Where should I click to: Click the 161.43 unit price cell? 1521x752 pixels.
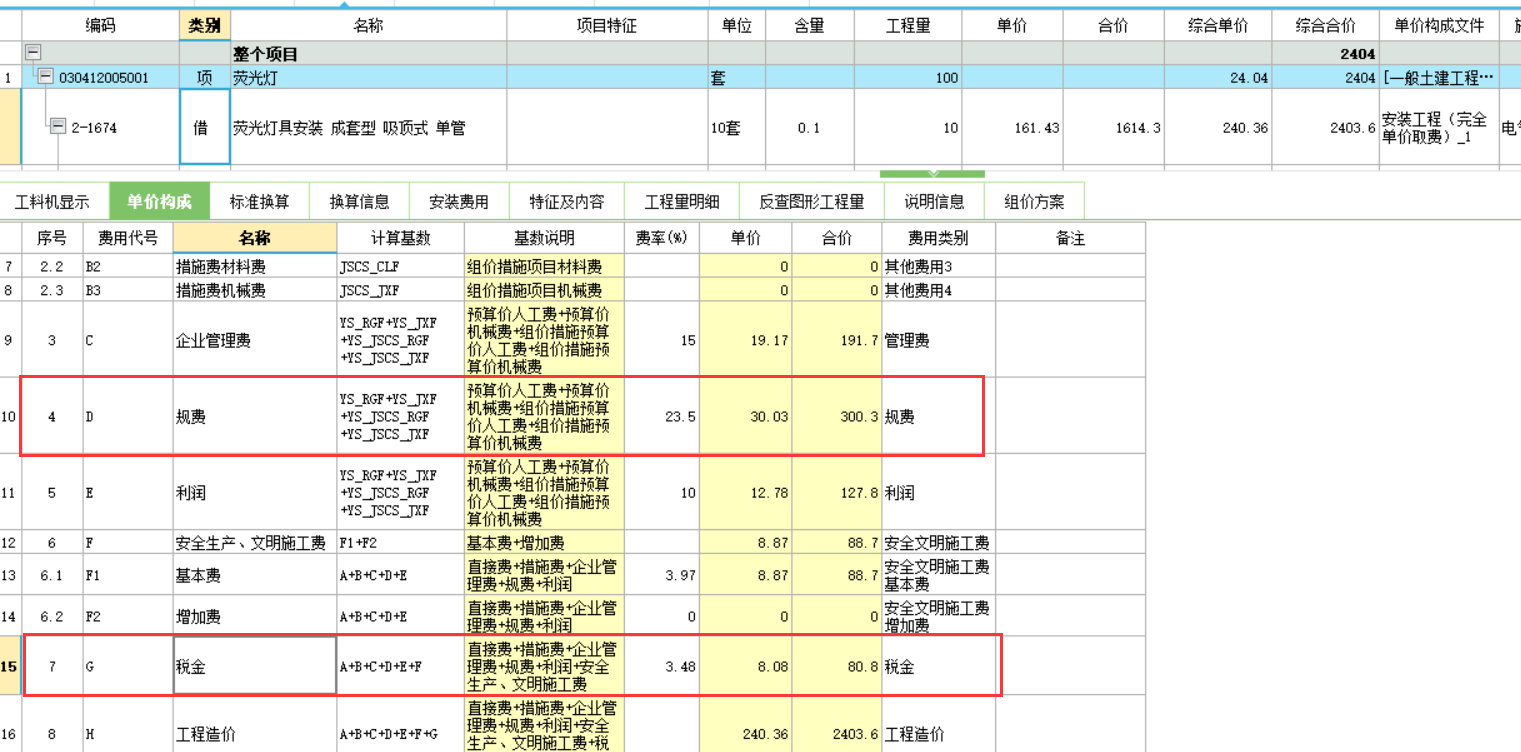[x=1012, y=127]
